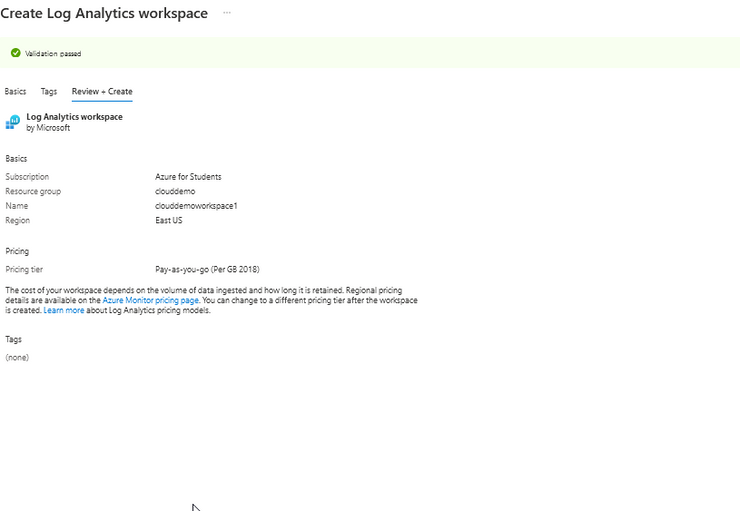Open the Azure Monitor pricing page link
Screen dimensions: 740x511
tap(151, 300)
